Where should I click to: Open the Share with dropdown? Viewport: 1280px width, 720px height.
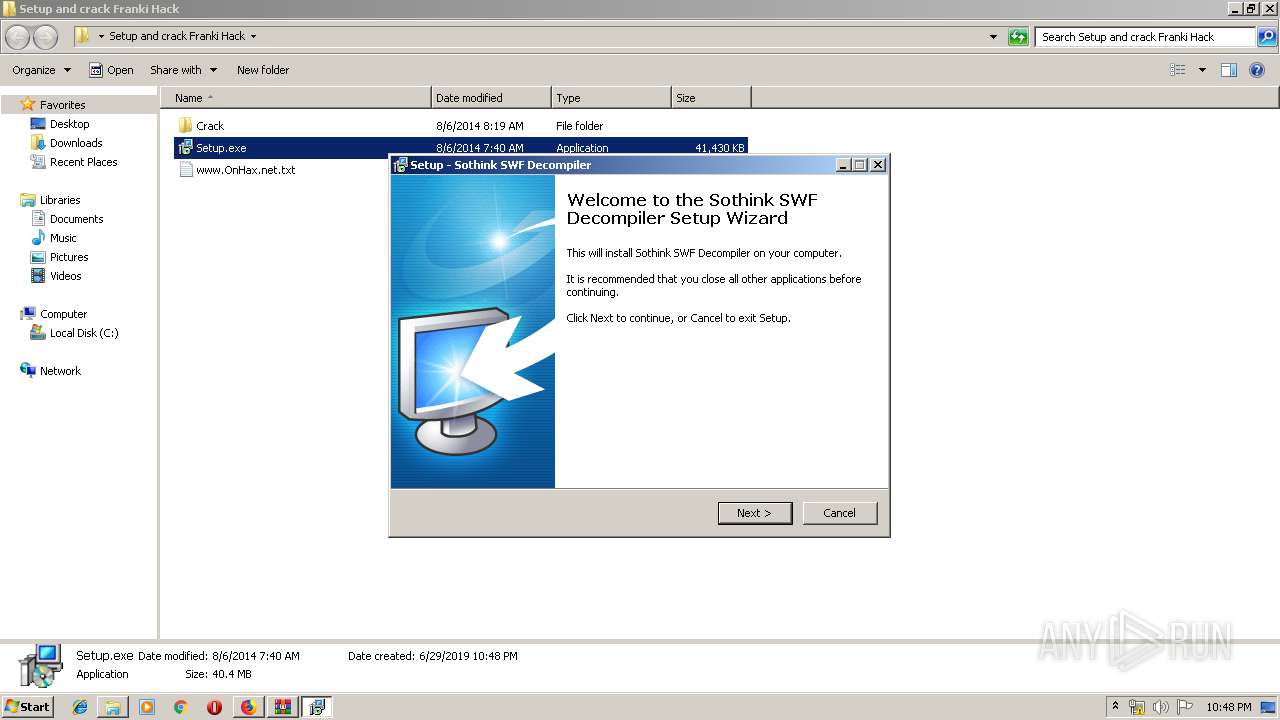(x=183, y=70)
